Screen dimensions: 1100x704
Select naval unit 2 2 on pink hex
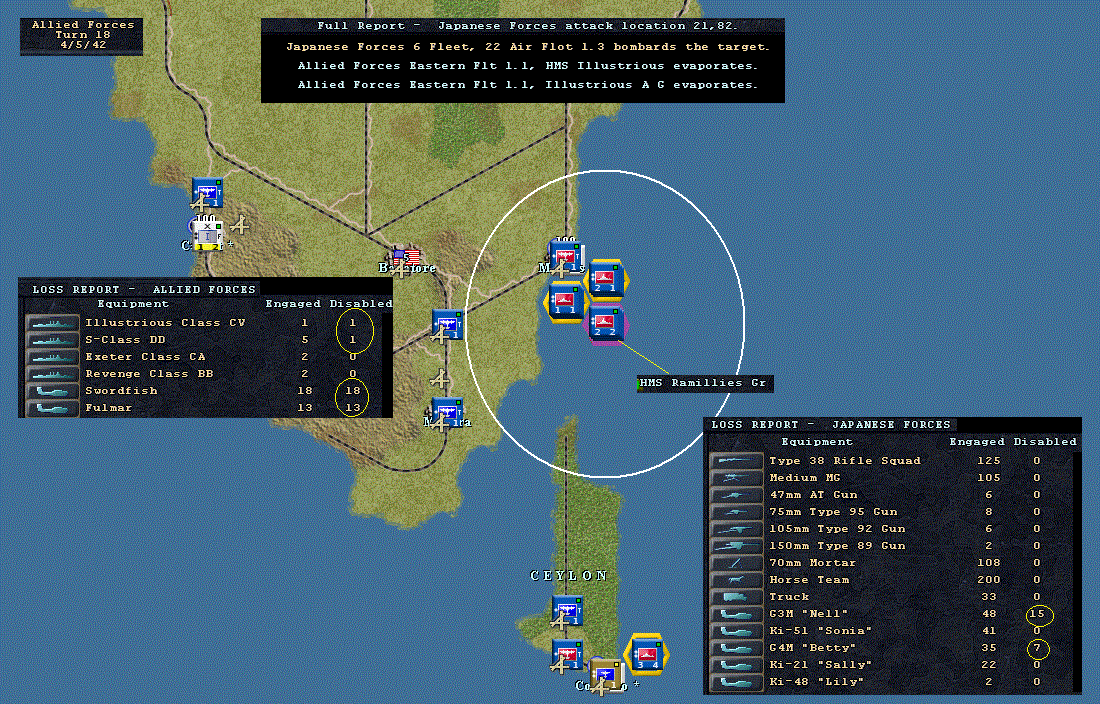[x=605, y=324]
